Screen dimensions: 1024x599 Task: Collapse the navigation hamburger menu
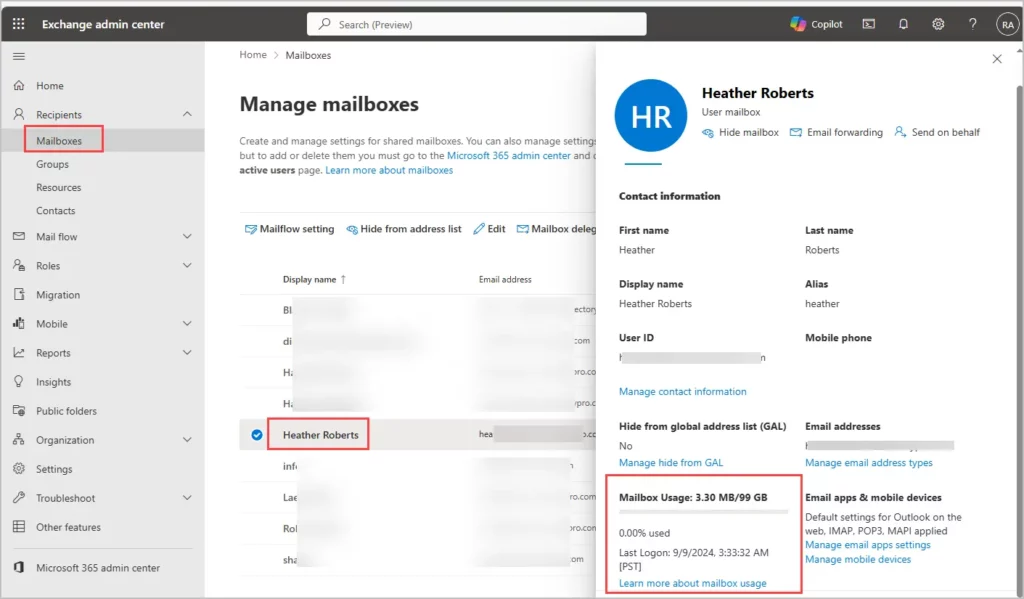(19, 56)
